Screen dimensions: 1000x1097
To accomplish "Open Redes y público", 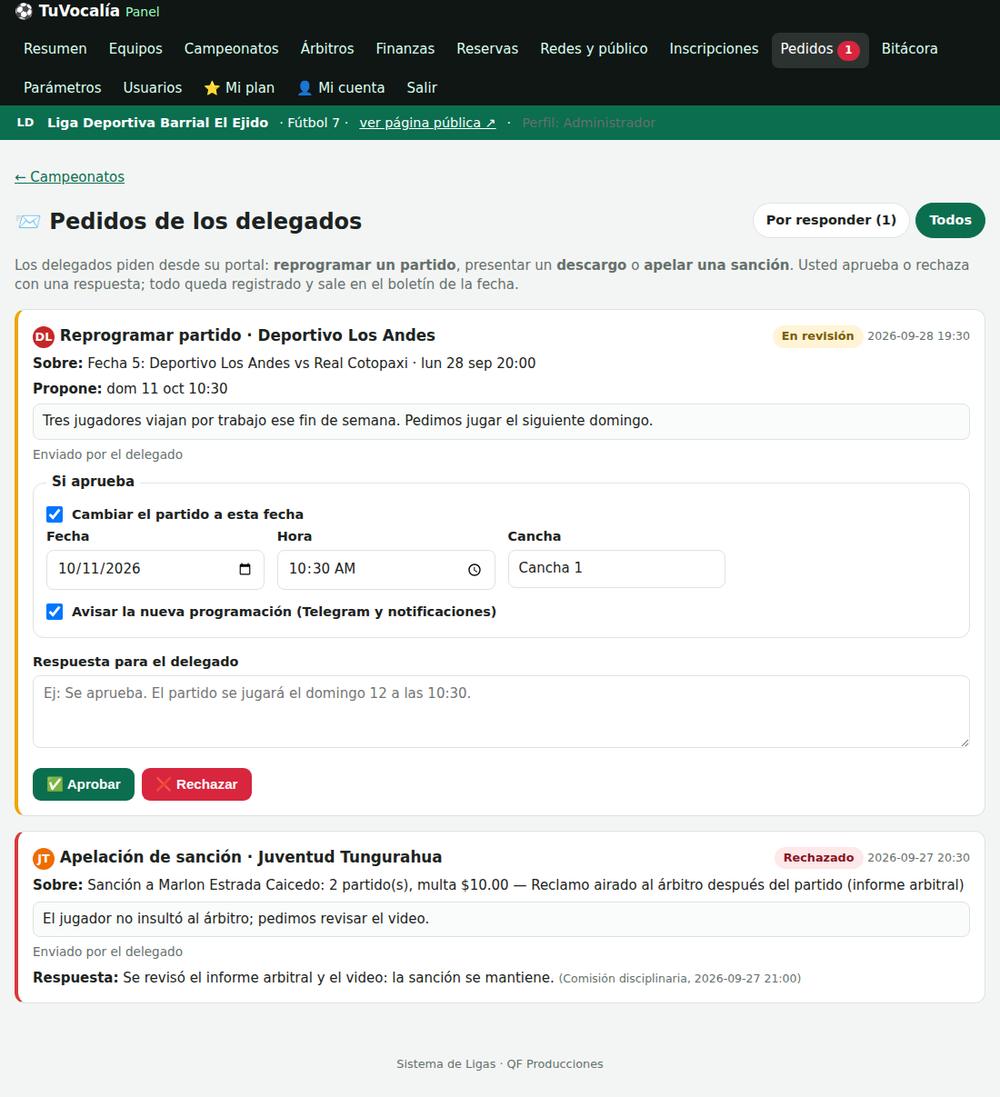I will coord(594,49).
